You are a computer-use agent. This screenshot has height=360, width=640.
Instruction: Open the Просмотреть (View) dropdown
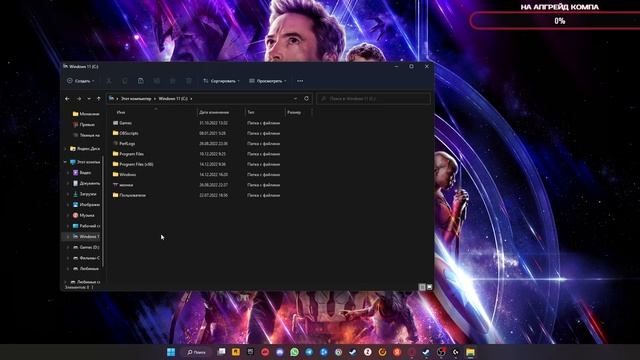[268, 81]
